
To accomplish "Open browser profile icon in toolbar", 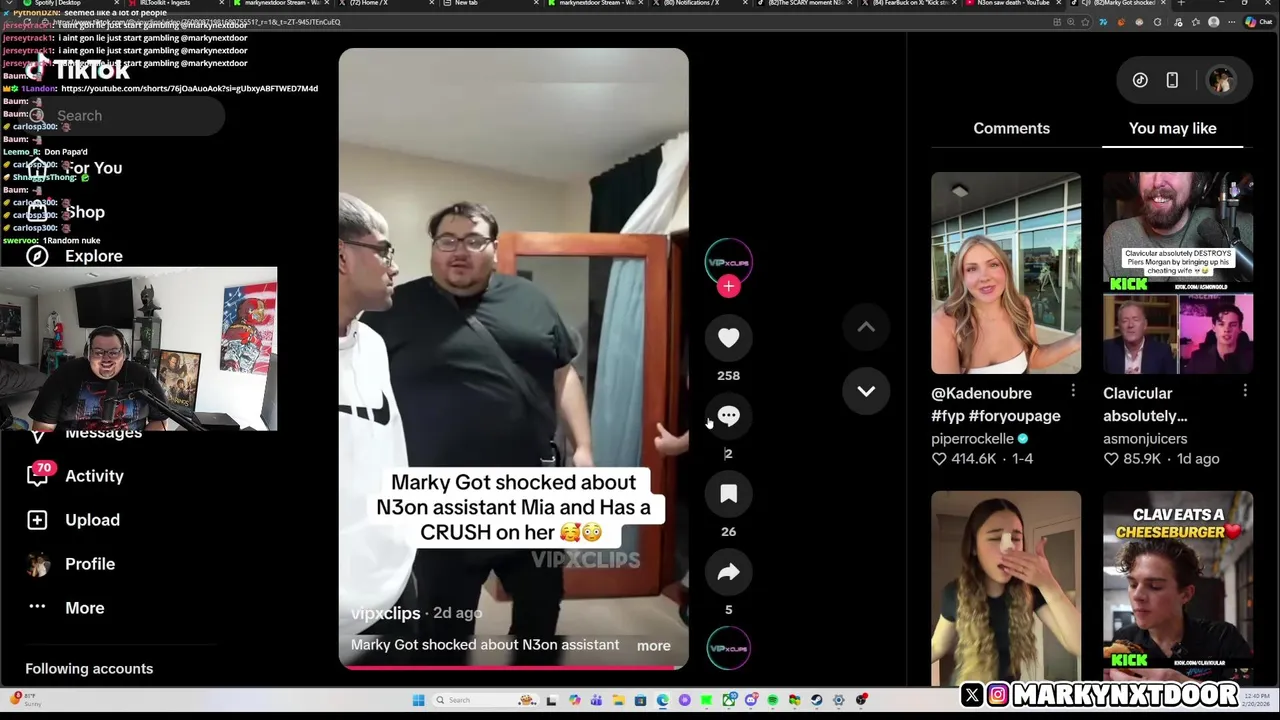I will pos(1213,22).
